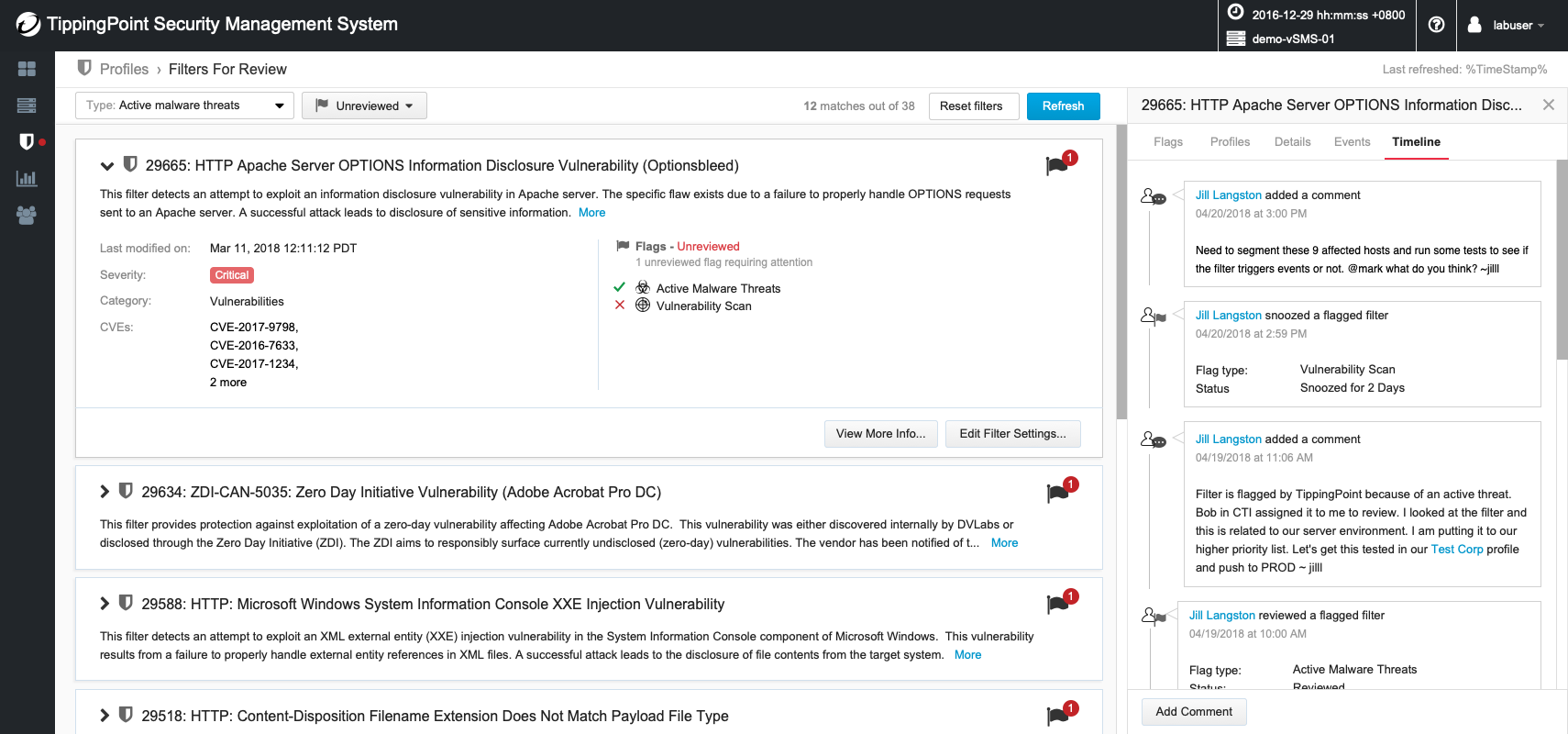
Task: Click the flag icon on filter 29588
Action: [1058, 604]
